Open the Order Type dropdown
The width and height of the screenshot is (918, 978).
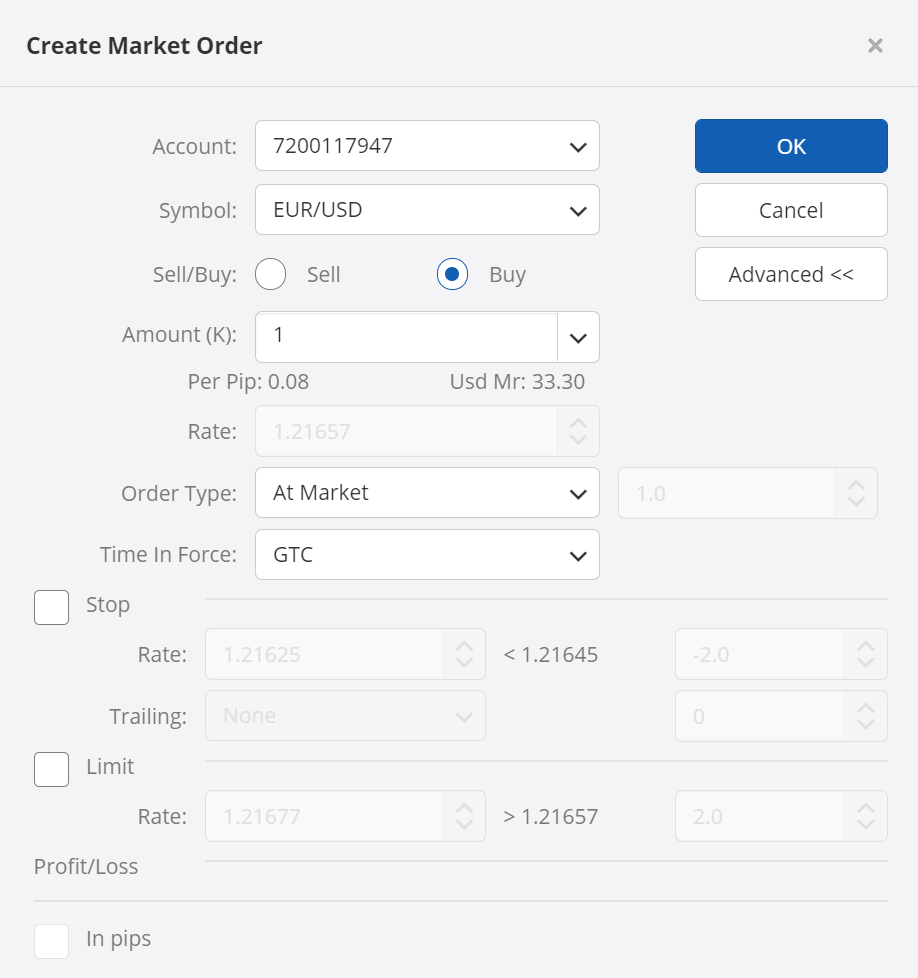[x=427, y=493]
